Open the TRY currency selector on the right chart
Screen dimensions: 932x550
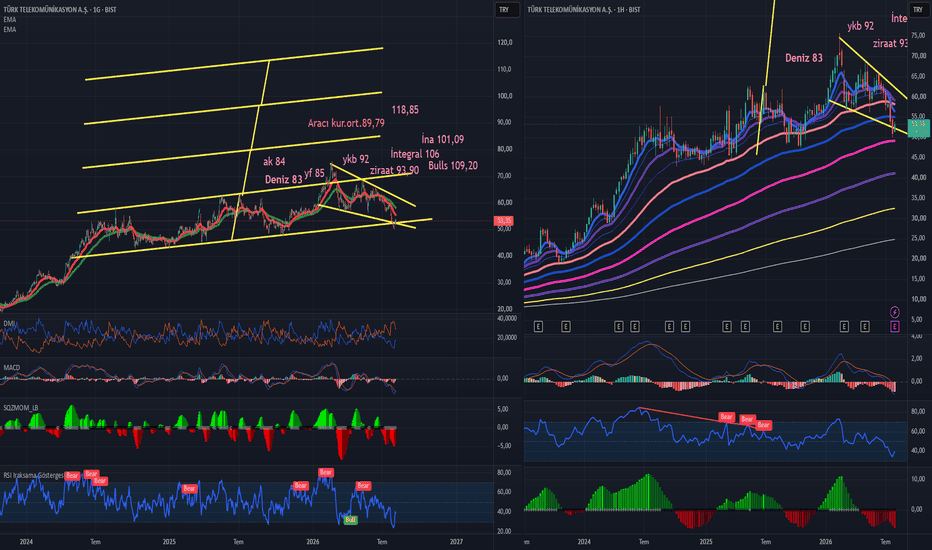(918, 10)
